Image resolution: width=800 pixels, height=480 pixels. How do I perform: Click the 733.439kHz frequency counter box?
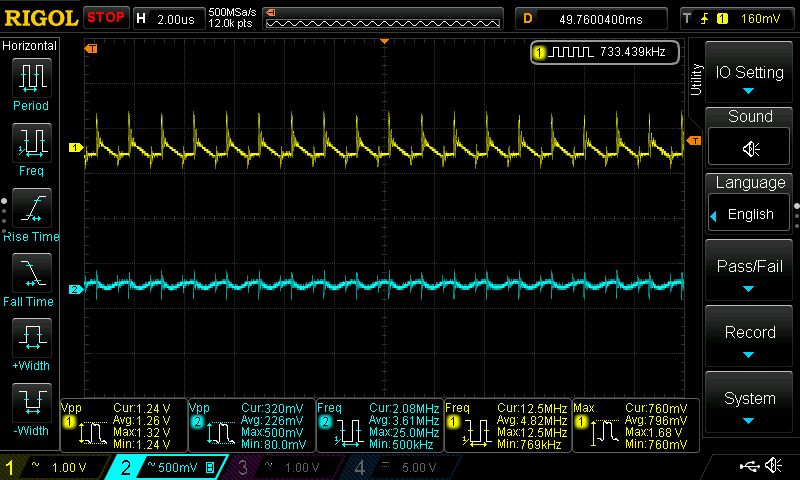pos(605,52)
